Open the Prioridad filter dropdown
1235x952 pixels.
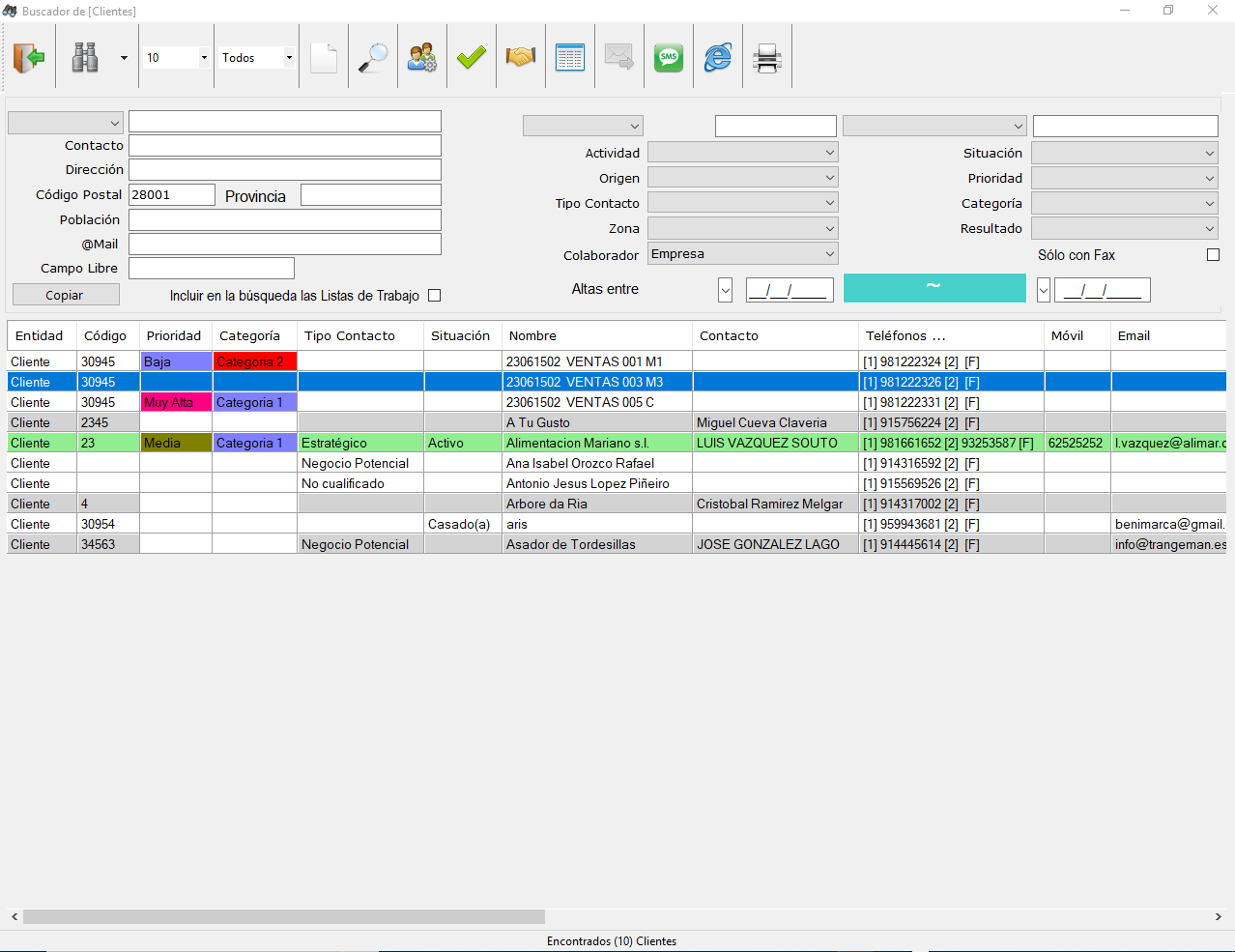click(1125, 178)
